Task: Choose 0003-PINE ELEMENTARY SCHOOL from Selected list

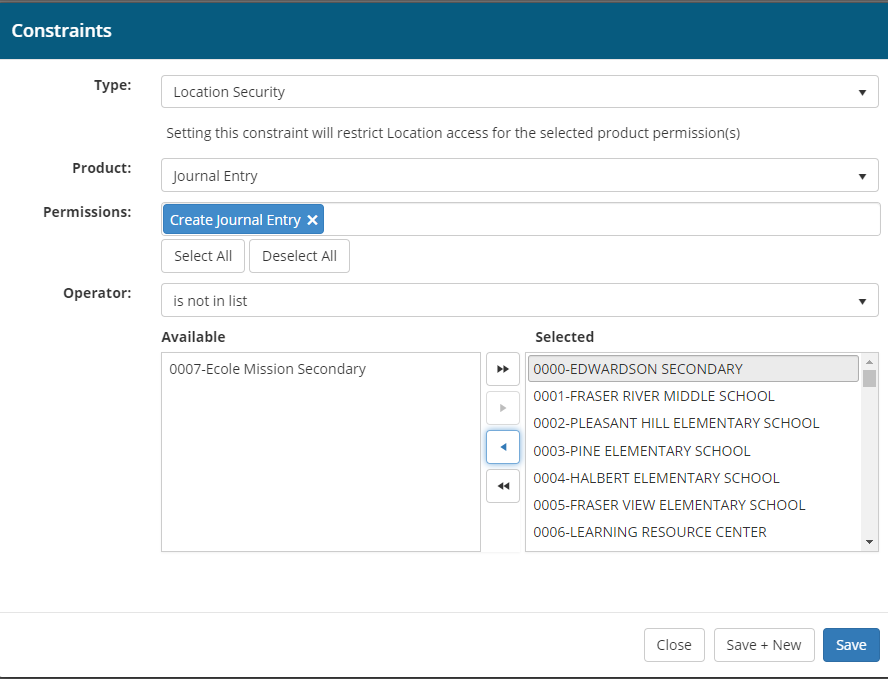Action: (642, 451)
